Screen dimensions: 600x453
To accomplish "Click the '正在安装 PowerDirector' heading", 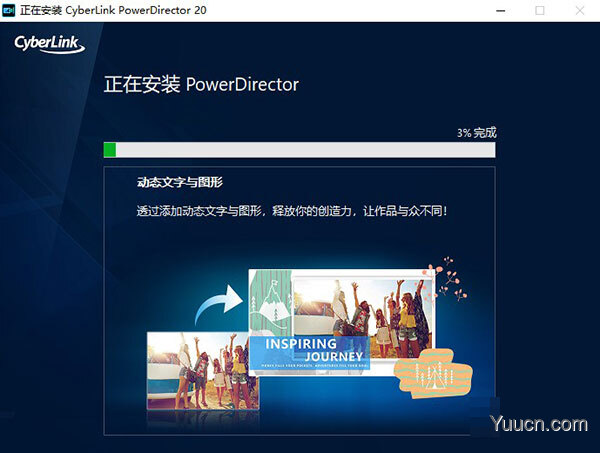I will pyautogui.click(x=201, y=84).
